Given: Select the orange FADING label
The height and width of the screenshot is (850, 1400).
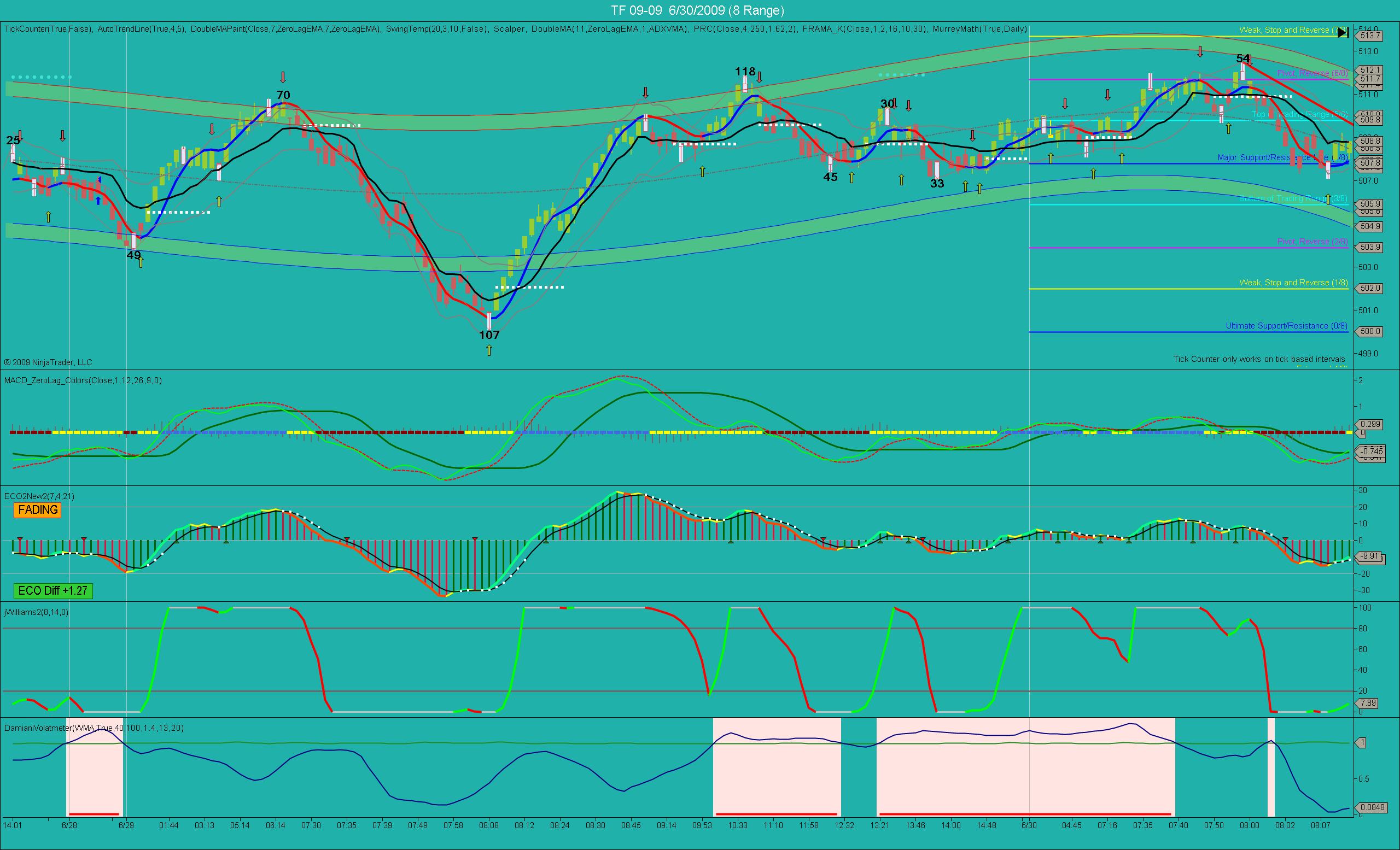Looking at the screenshot, I should coord(38,510).
